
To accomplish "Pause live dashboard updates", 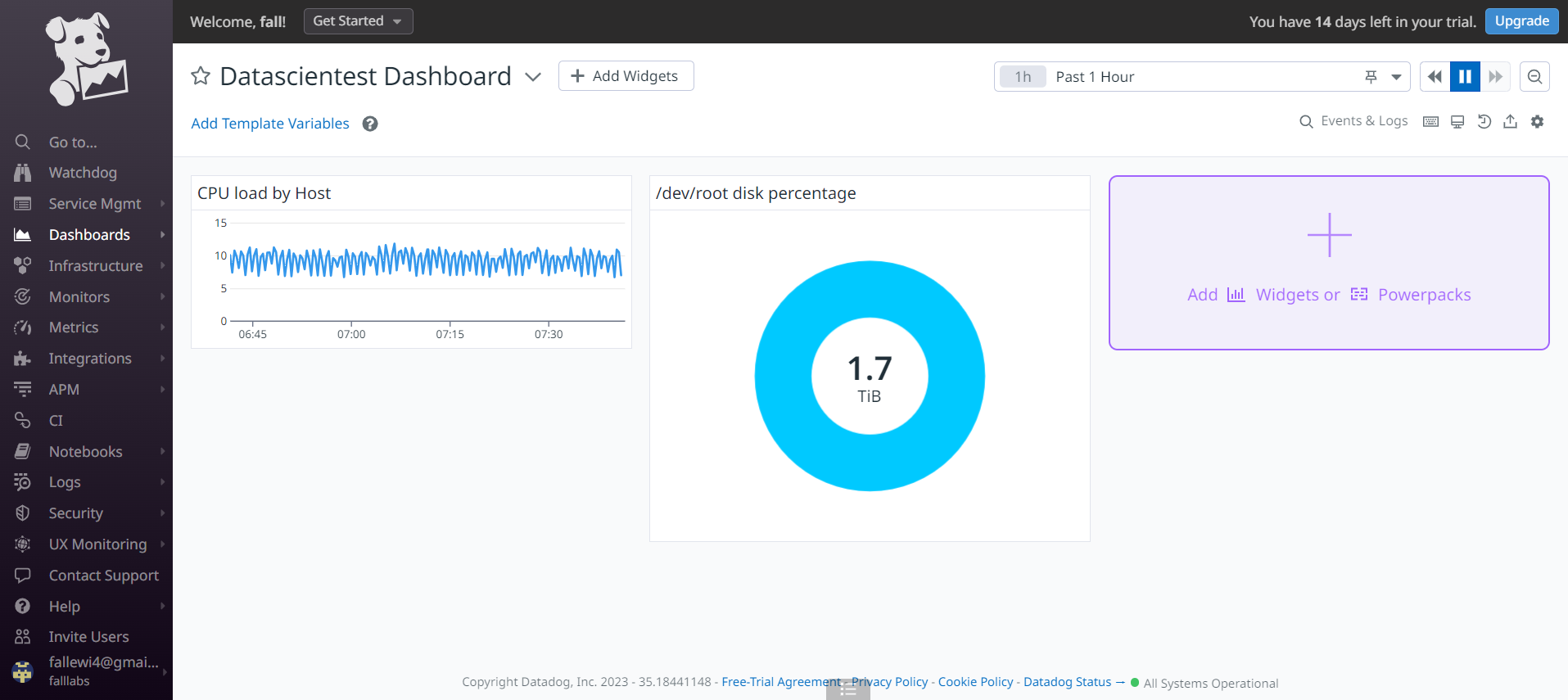I will coord(1465,77).
